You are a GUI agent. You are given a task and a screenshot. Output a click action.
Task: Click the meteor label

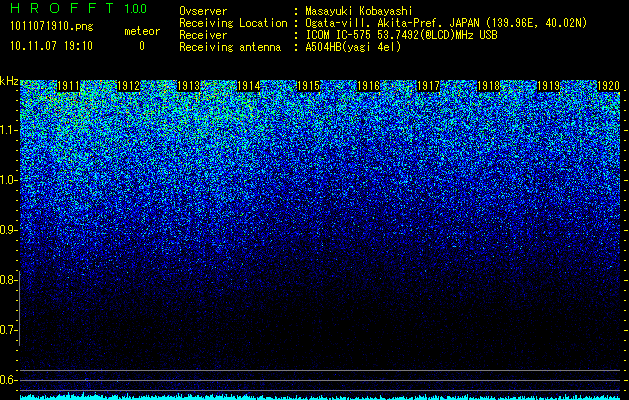click(x=142, y=31)
